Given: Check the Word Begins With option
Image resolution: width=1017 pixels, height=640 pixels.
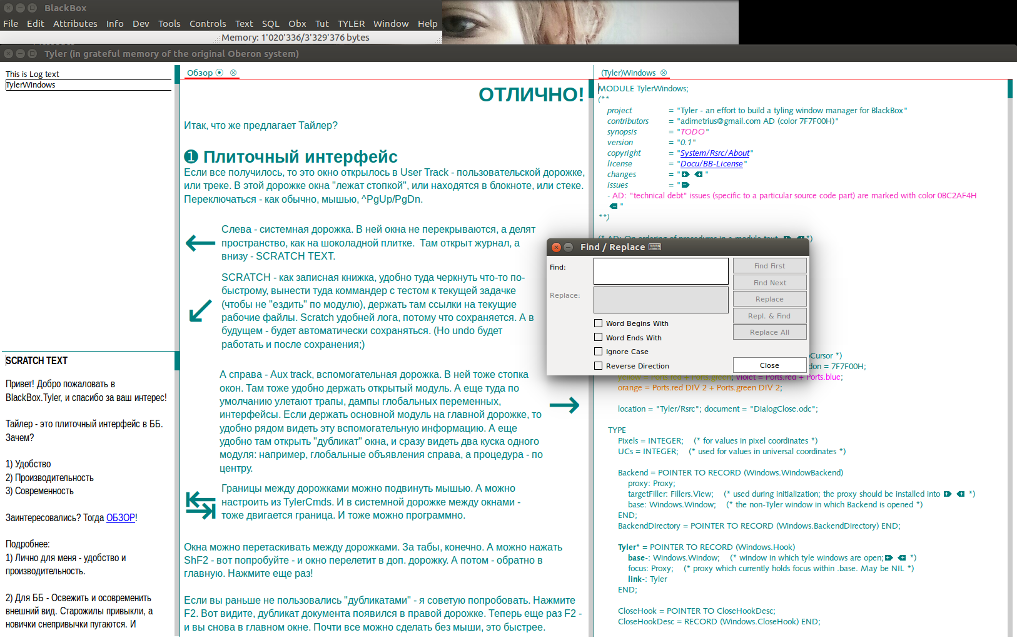Looking at the screenshot, I should point(598,323).
